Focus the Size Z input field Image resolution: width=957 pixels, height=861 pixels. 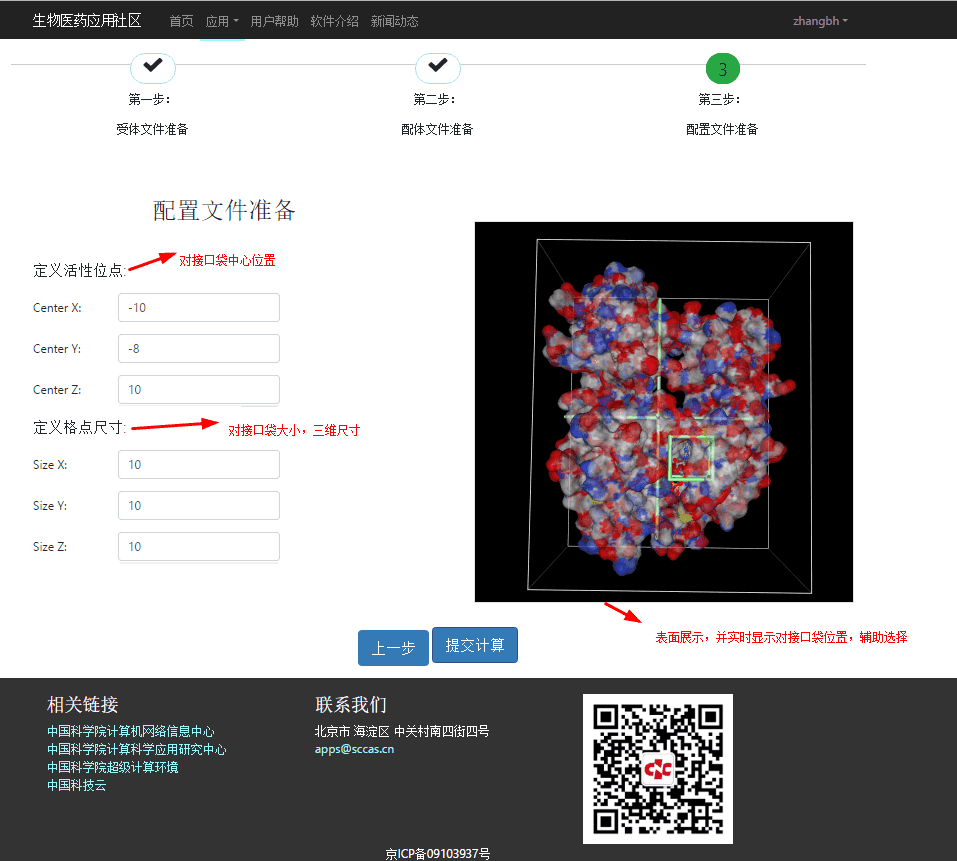(x=199, y=546)
